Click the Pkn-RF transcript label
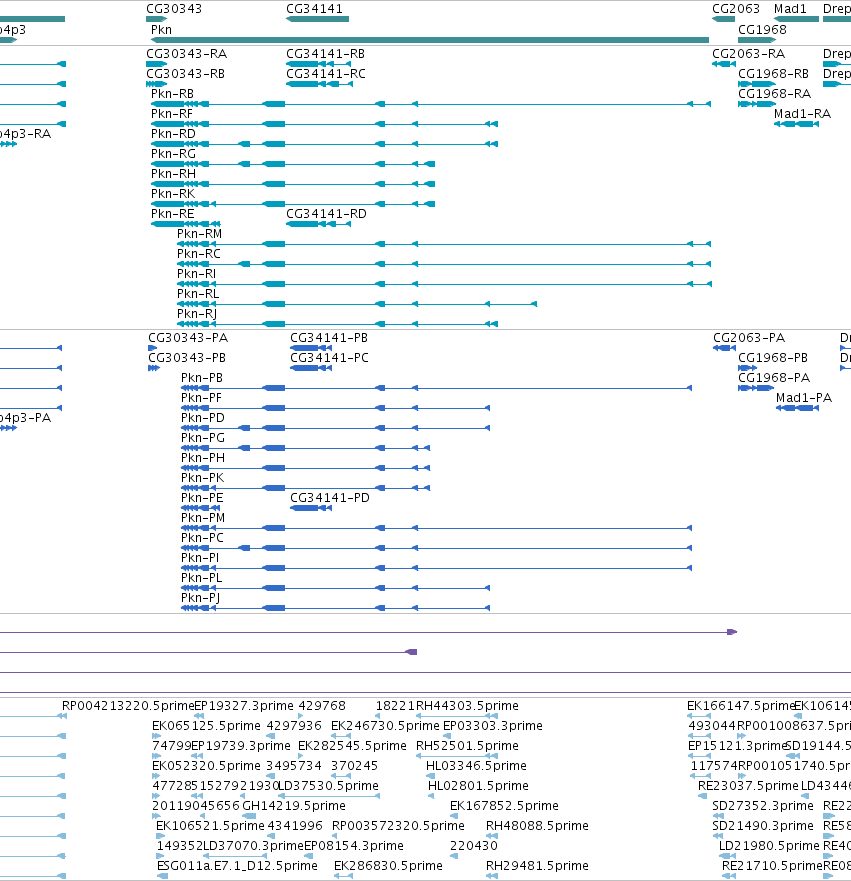The width and height of the screenshot is (851, 881). point(172,113)
